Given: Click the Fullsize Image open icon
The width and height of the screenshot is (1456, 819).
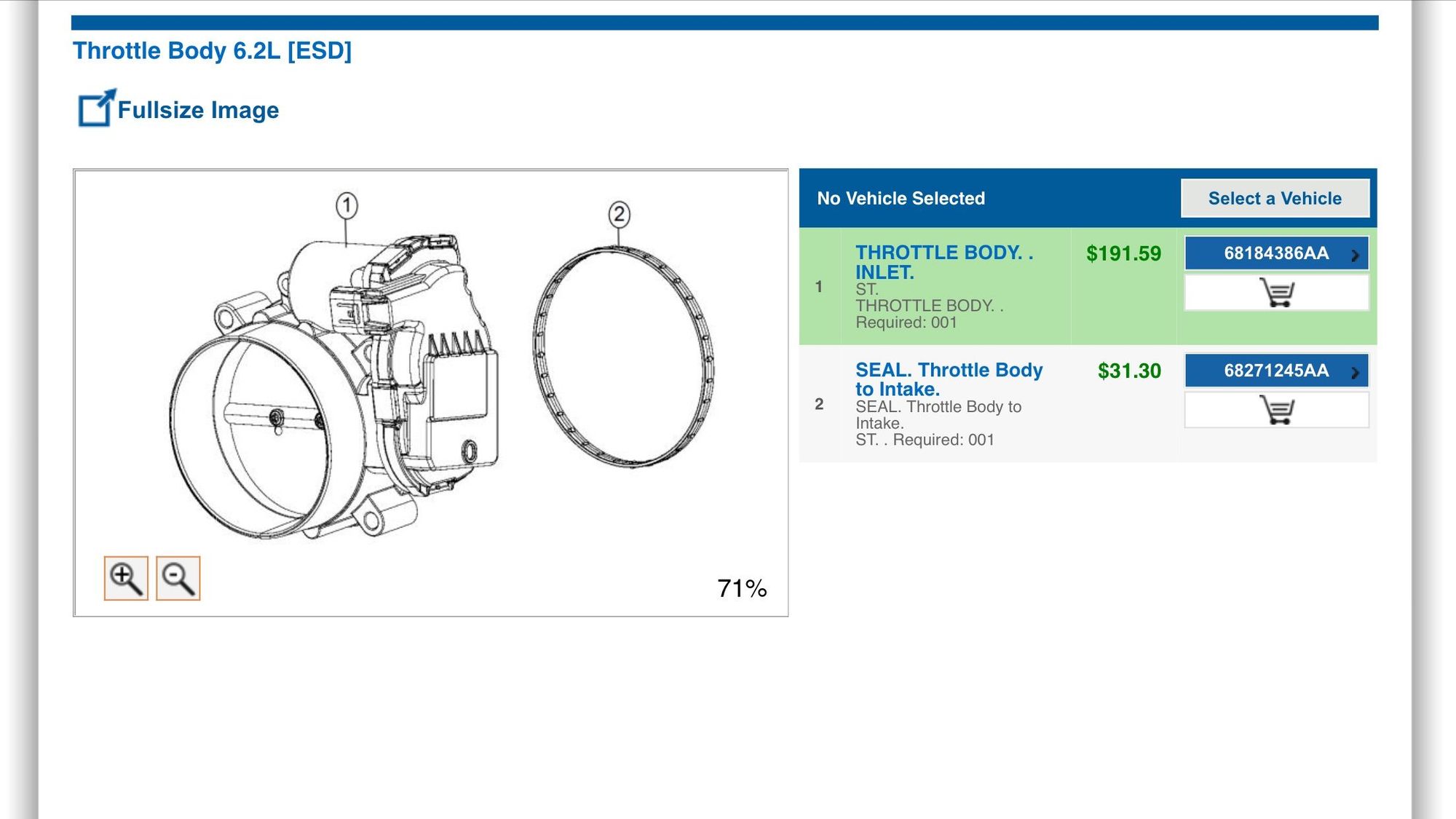Looking at the screenshot, I should pos(96,109).
